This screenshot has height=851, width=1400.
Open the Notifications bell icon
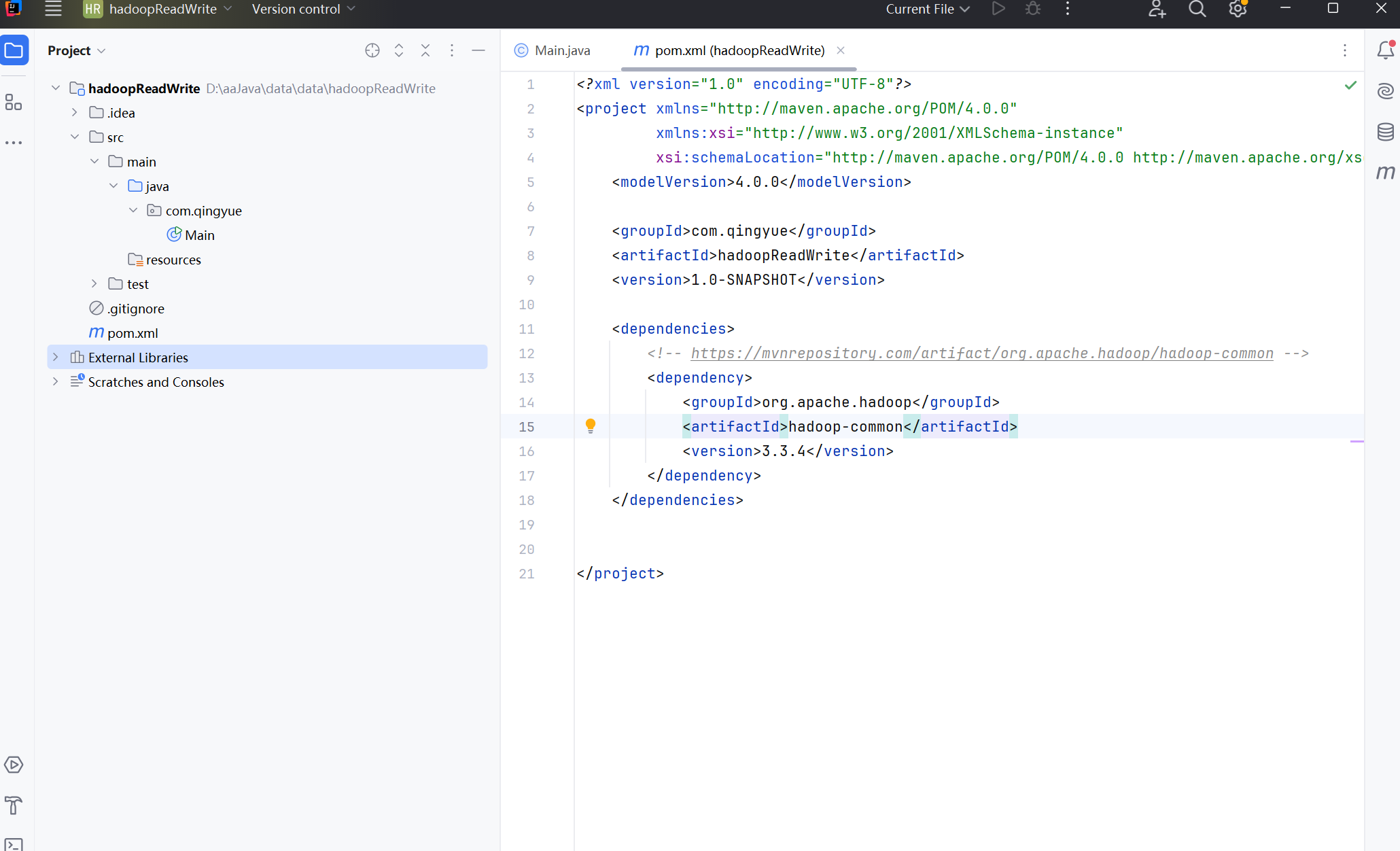click(1385, 50)
